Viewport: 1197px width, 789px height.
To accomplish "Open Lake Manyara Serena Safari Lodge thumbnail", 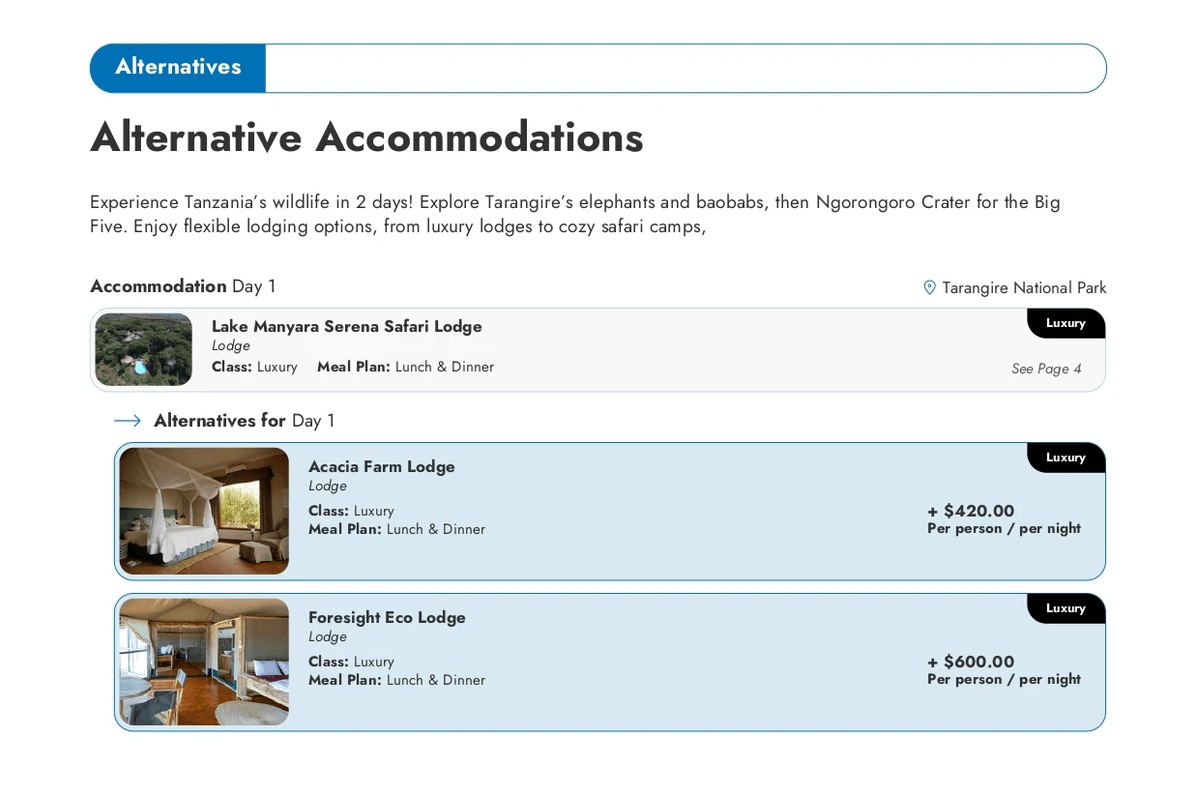I will pyautogui.click(x=144, y=349).
